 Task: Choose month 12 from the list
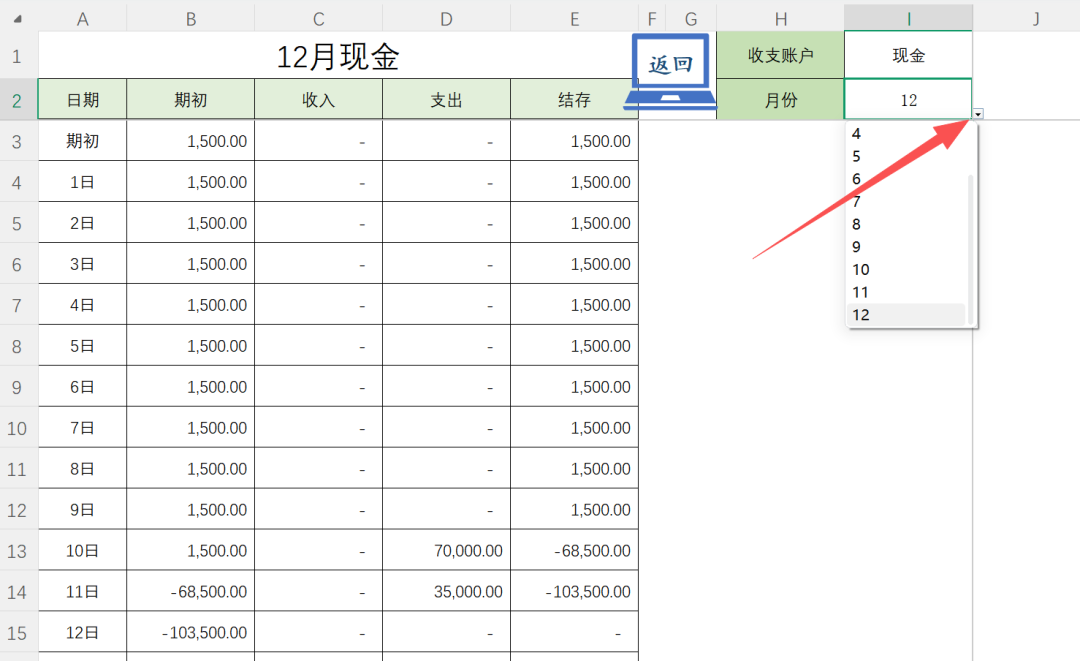[x=861, y=315]
